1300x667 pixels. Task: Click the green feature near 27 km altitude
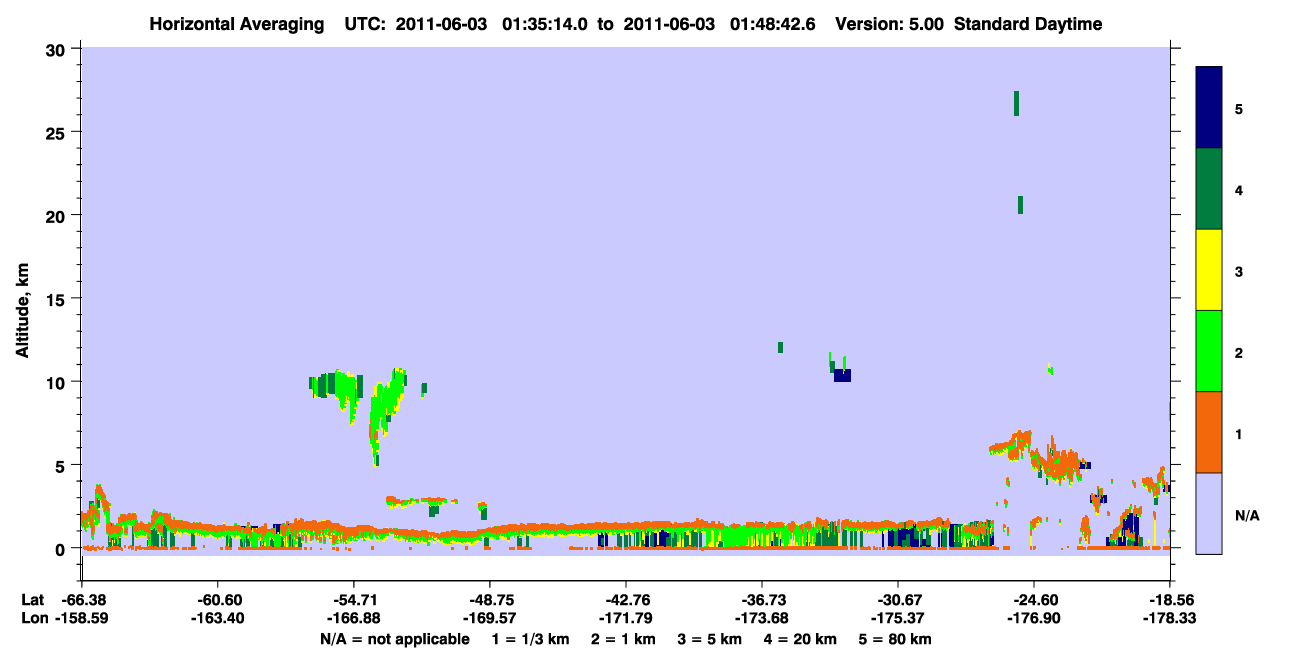tap(1016, 103)
